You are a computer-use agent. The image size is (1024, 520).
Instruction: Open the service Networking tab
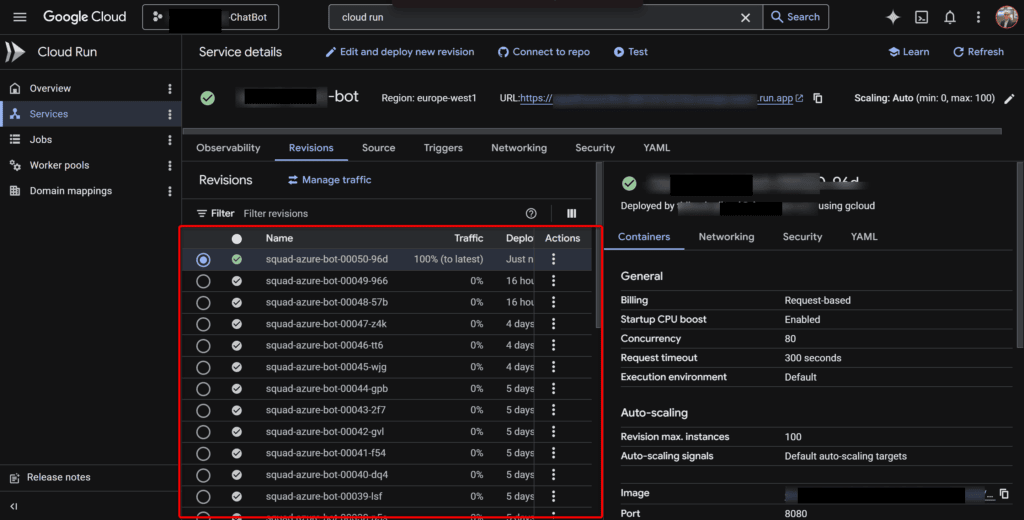coord(519,148)
